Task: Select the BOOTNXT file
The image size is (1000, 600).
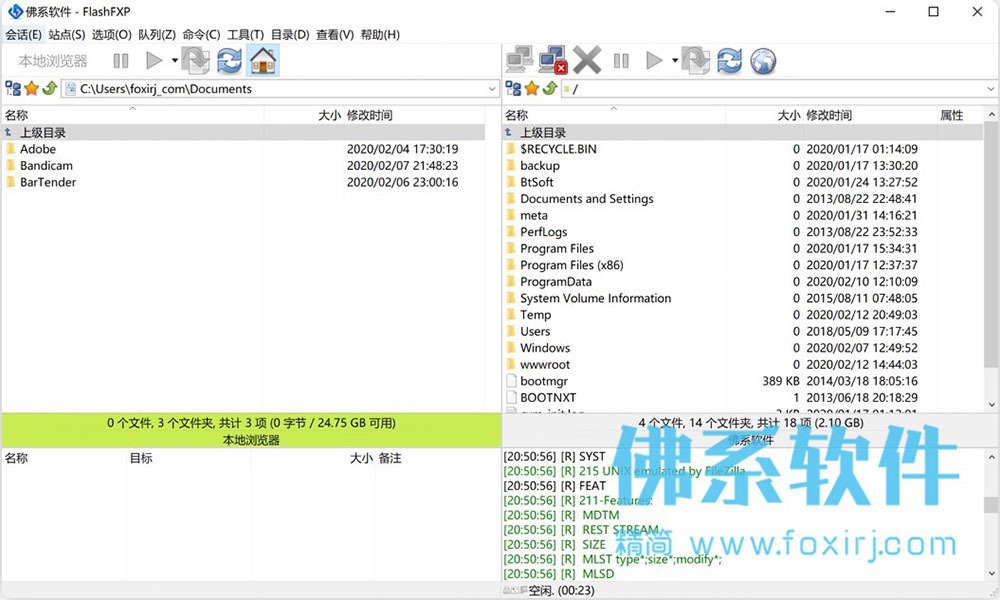Action: (x=743, y=398)
